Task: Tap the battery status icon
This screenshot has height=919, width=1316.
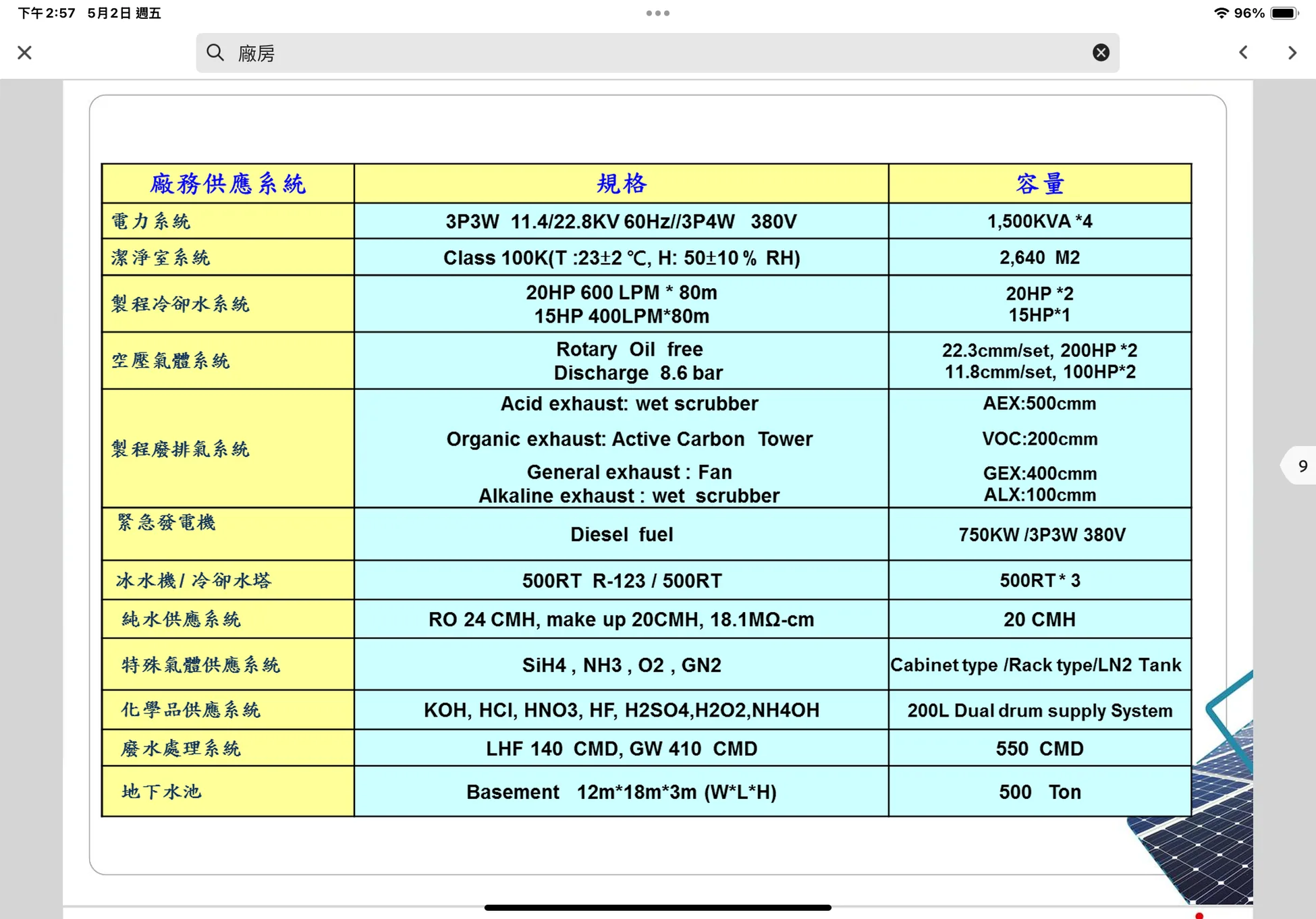Action: 1284,13
